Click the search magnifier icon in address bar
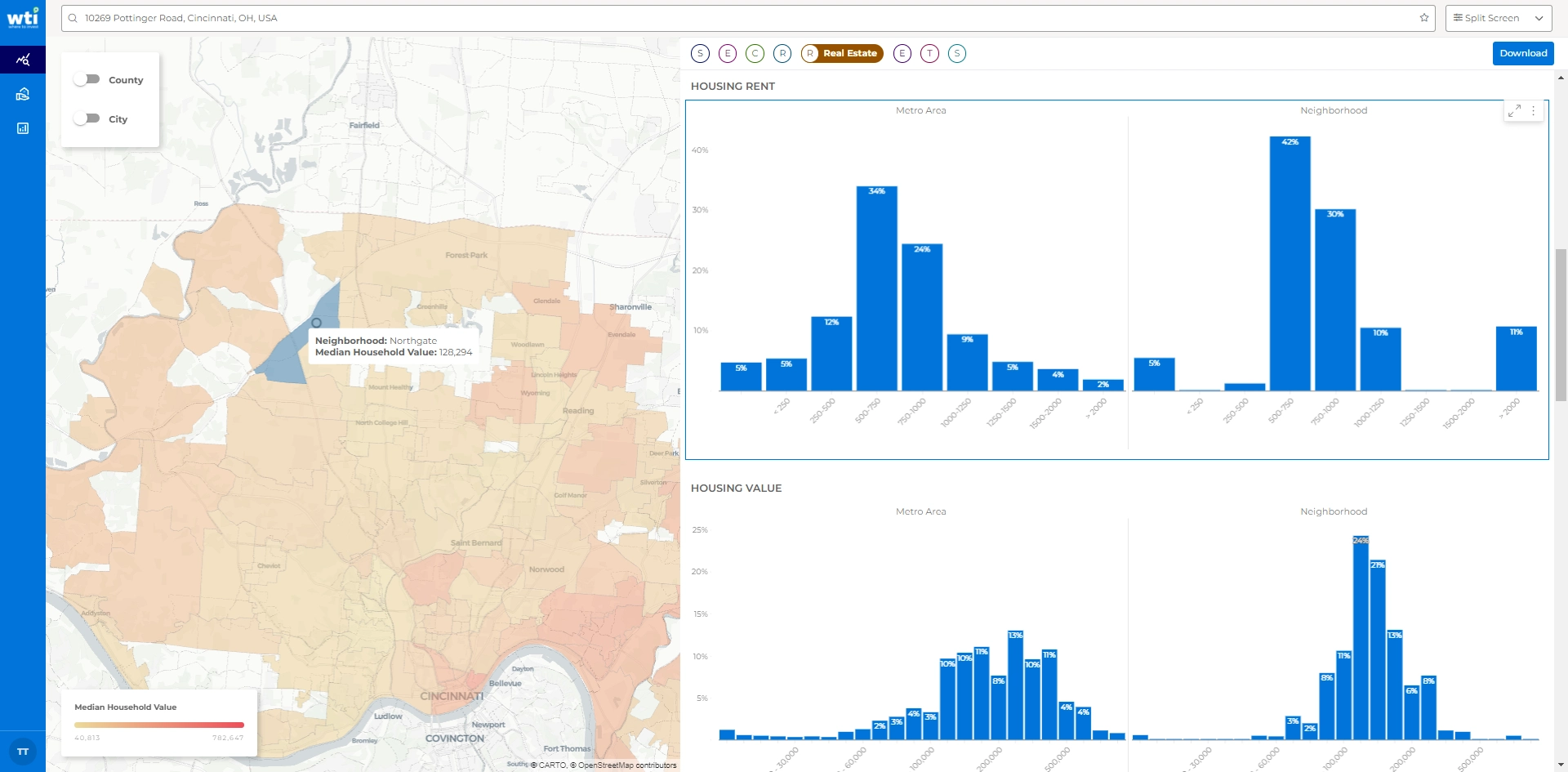This screenshot has height=772, width=1568. [x=73, y=18]
